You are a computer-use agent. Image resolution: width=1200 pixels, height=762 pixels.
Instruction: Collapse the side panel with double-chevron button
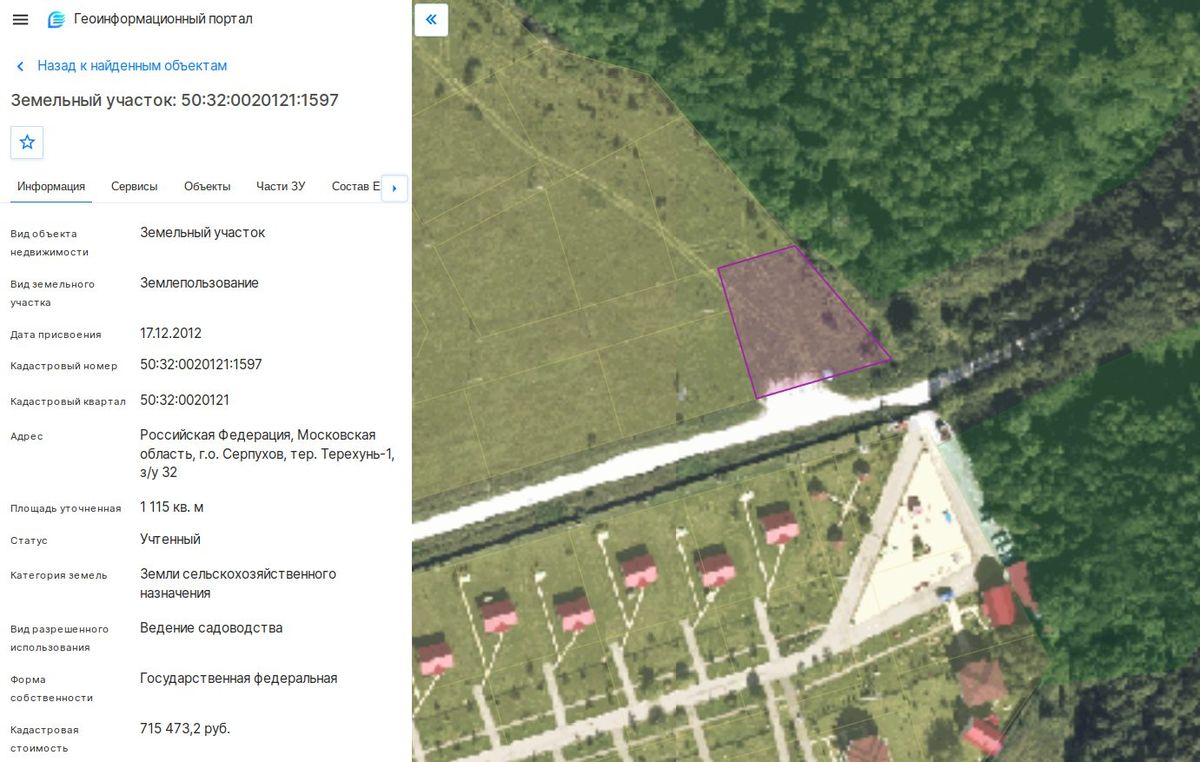431,19
